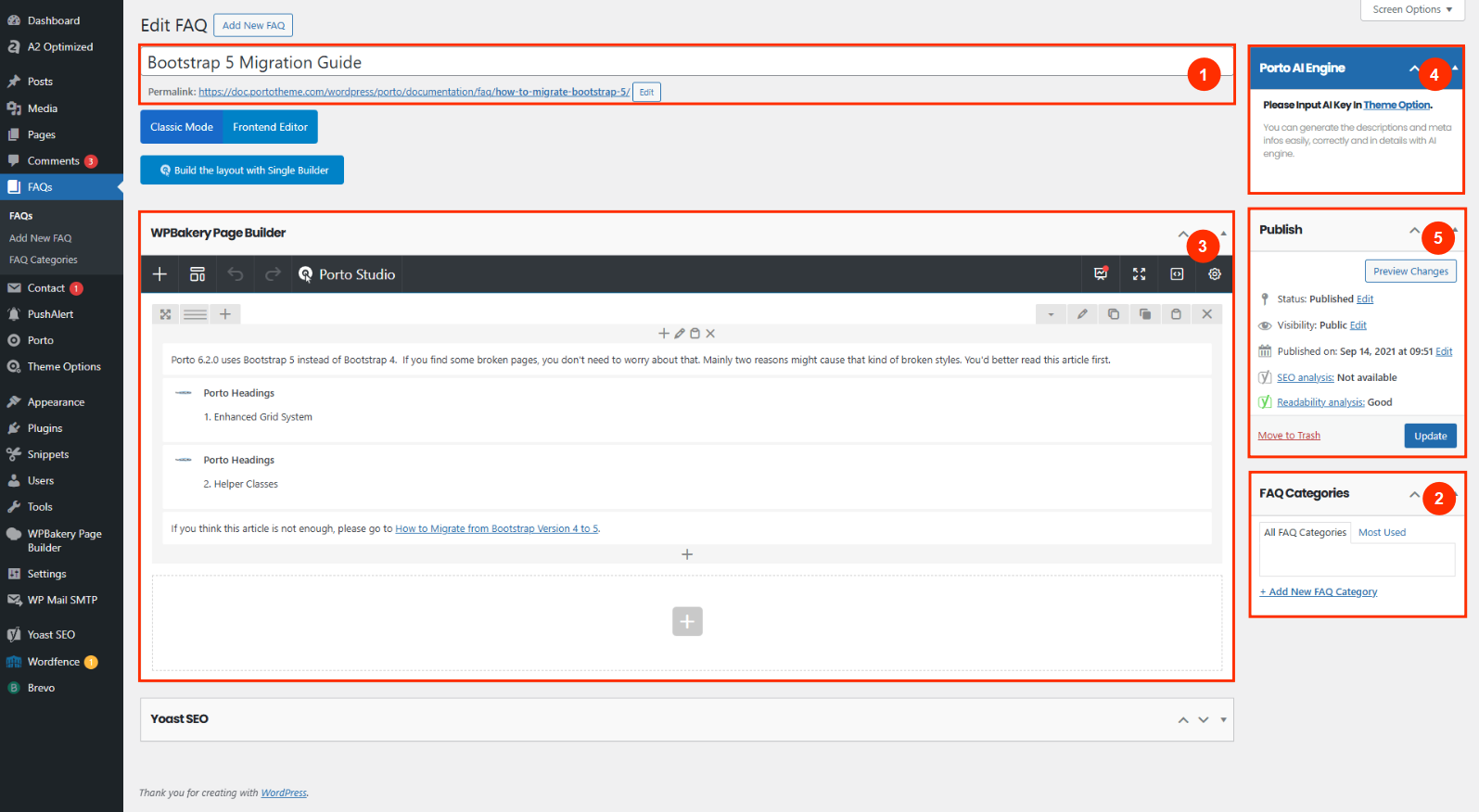
Task: Open Yoast SEO sidebar menu
Action: click(x=51, y=635)
